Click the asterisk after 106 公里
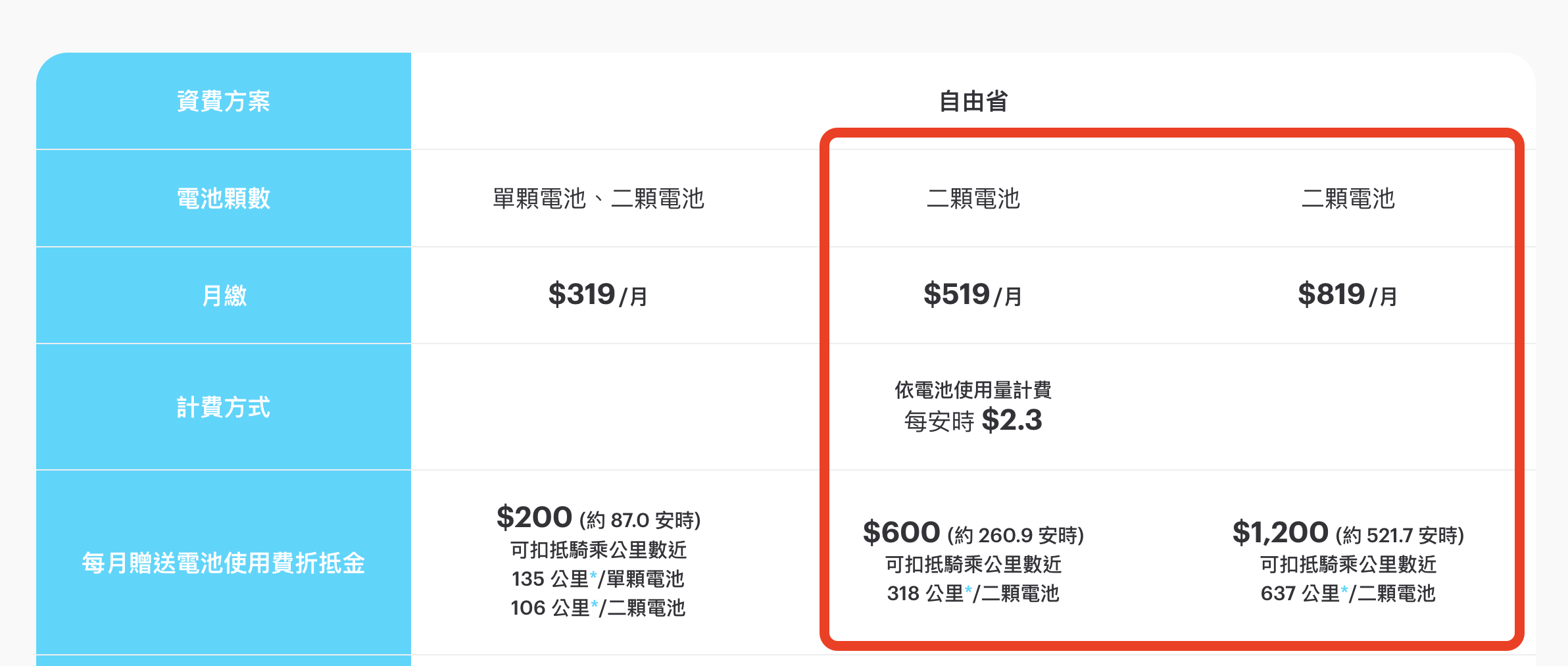 pyautogui.click(x=594, y=605)
